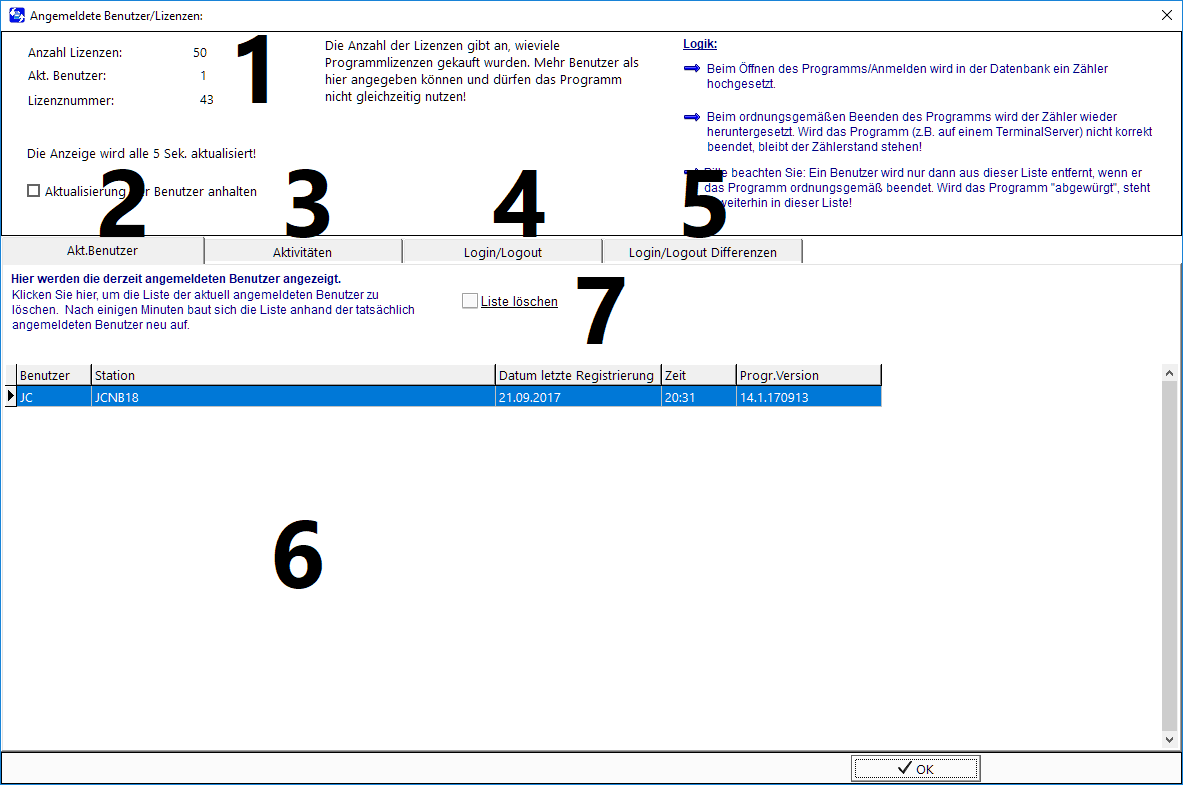The width and height of the screenshot is (1183, 785).
Task: Click date cell '21.09.2017'
Action: click(x=578, y=397)
